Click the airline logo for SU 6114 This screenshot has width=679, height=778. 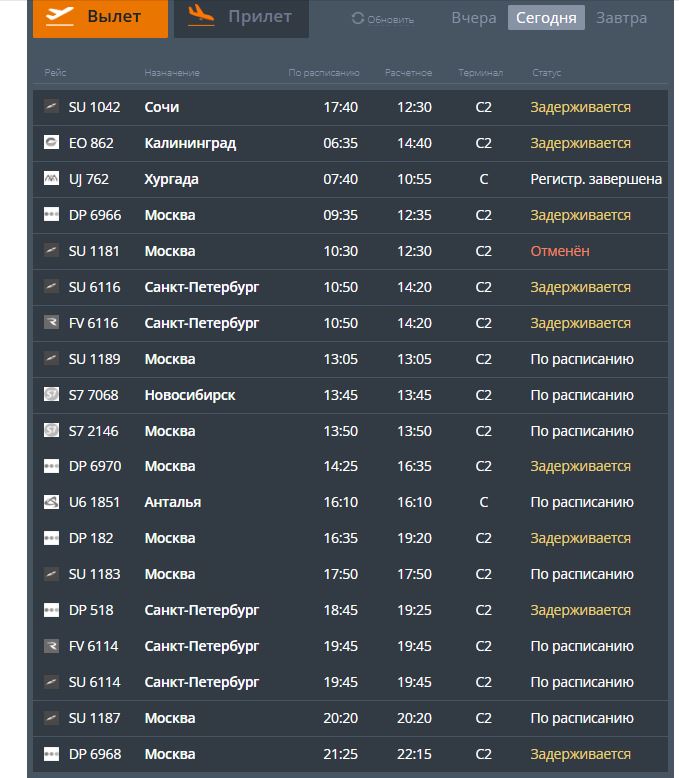point(51,682)
